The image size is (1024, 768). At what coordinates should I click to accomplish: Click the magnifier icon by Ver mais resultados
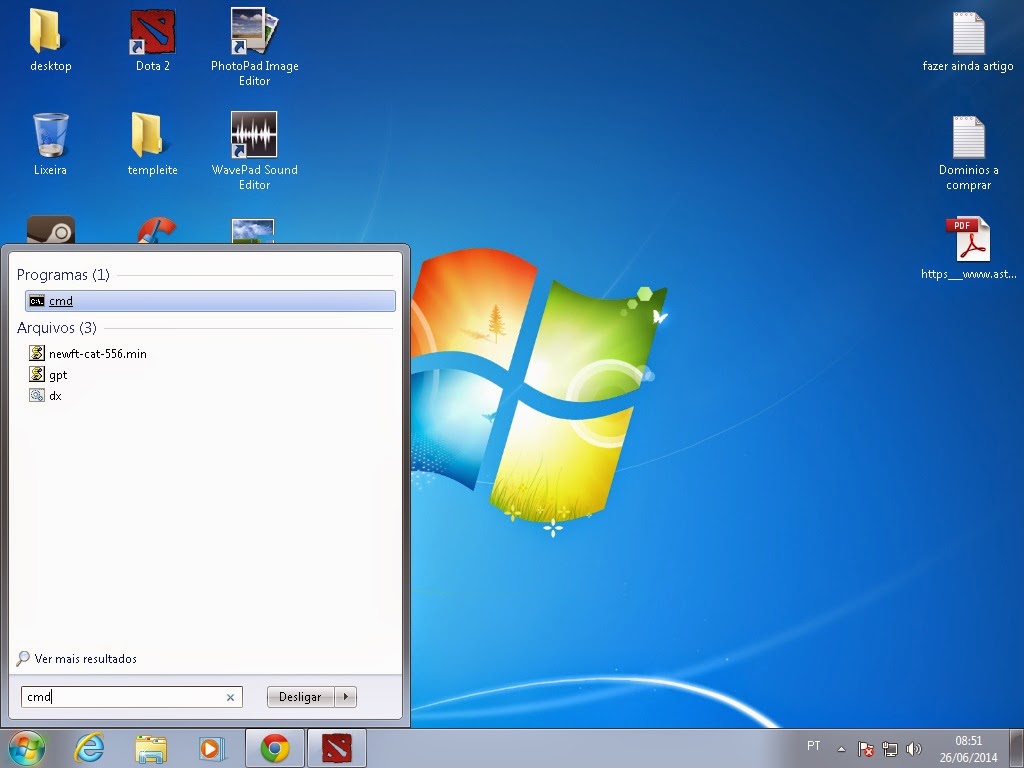click(23, 658)
